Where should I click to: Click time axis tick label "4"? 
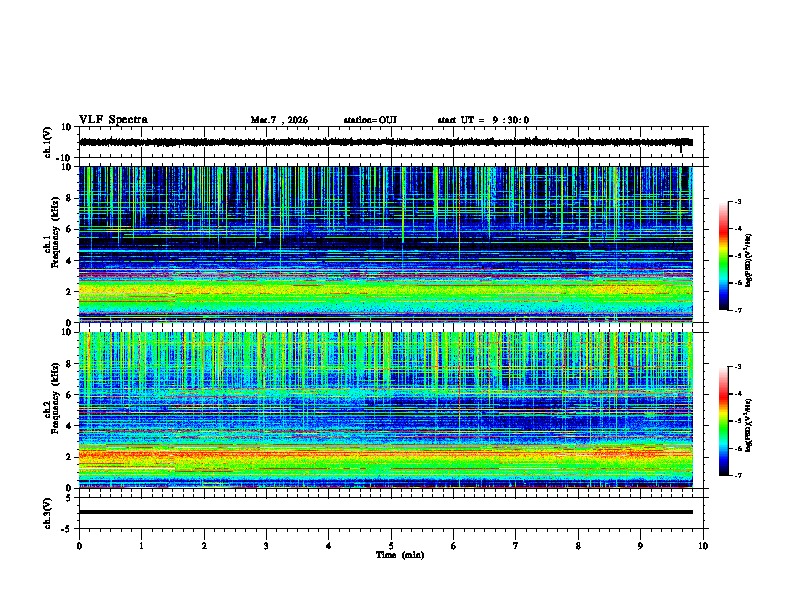point(329,546)
